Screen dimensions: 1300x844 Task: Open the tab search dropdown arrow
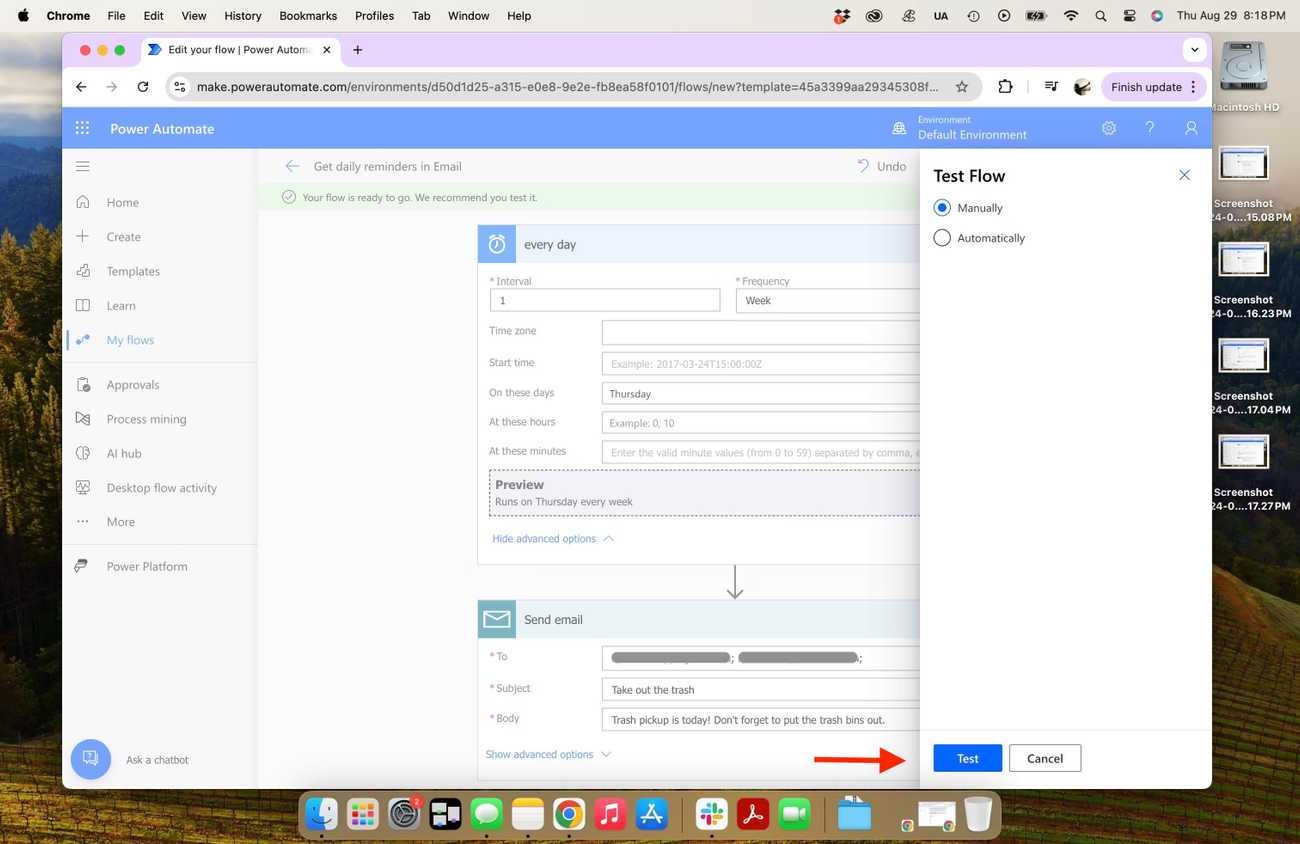(x=1194, y=50)
